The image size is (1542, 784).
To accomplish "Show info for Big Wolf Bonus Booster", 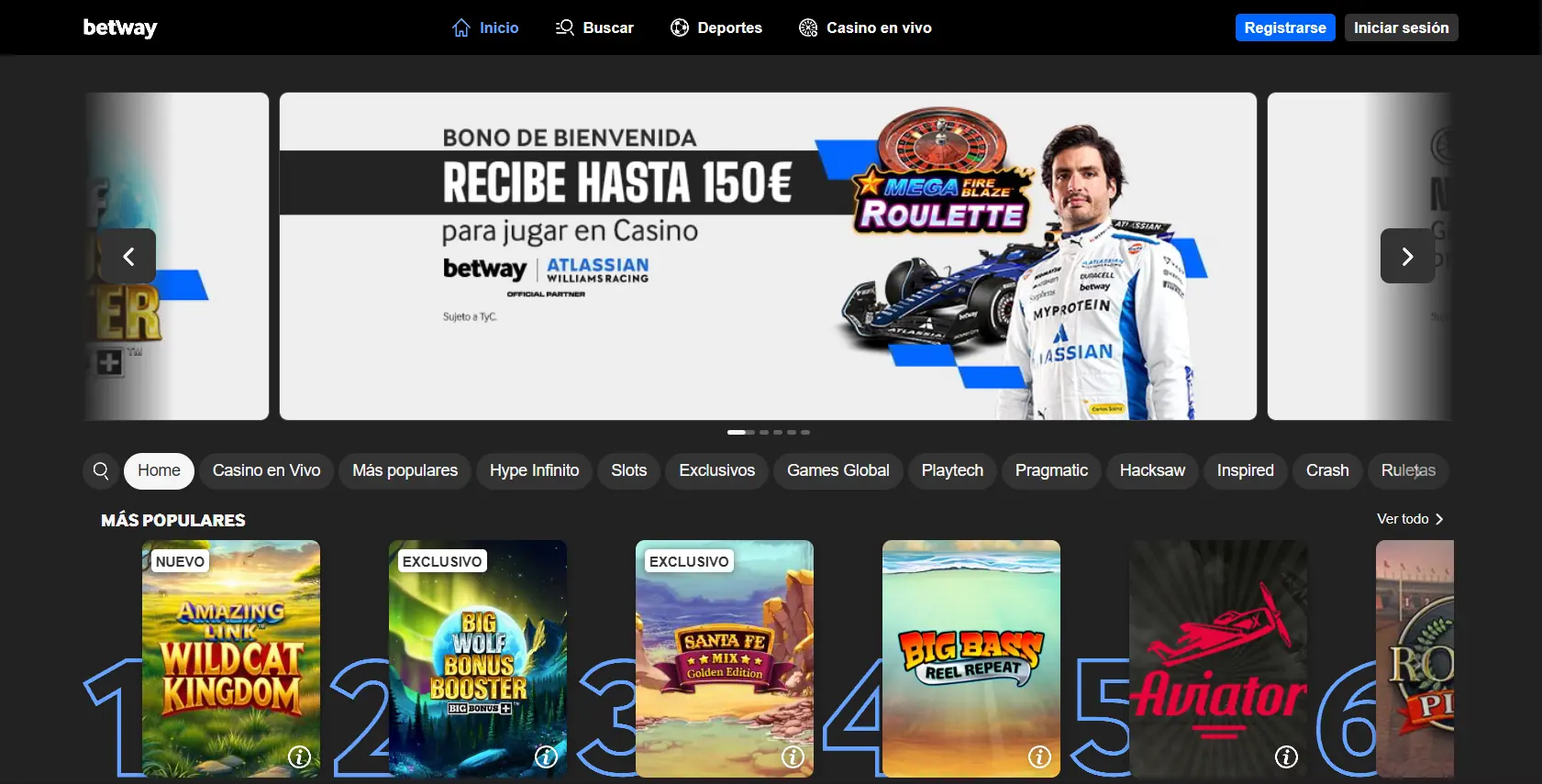I will click(x=547, y=756).
